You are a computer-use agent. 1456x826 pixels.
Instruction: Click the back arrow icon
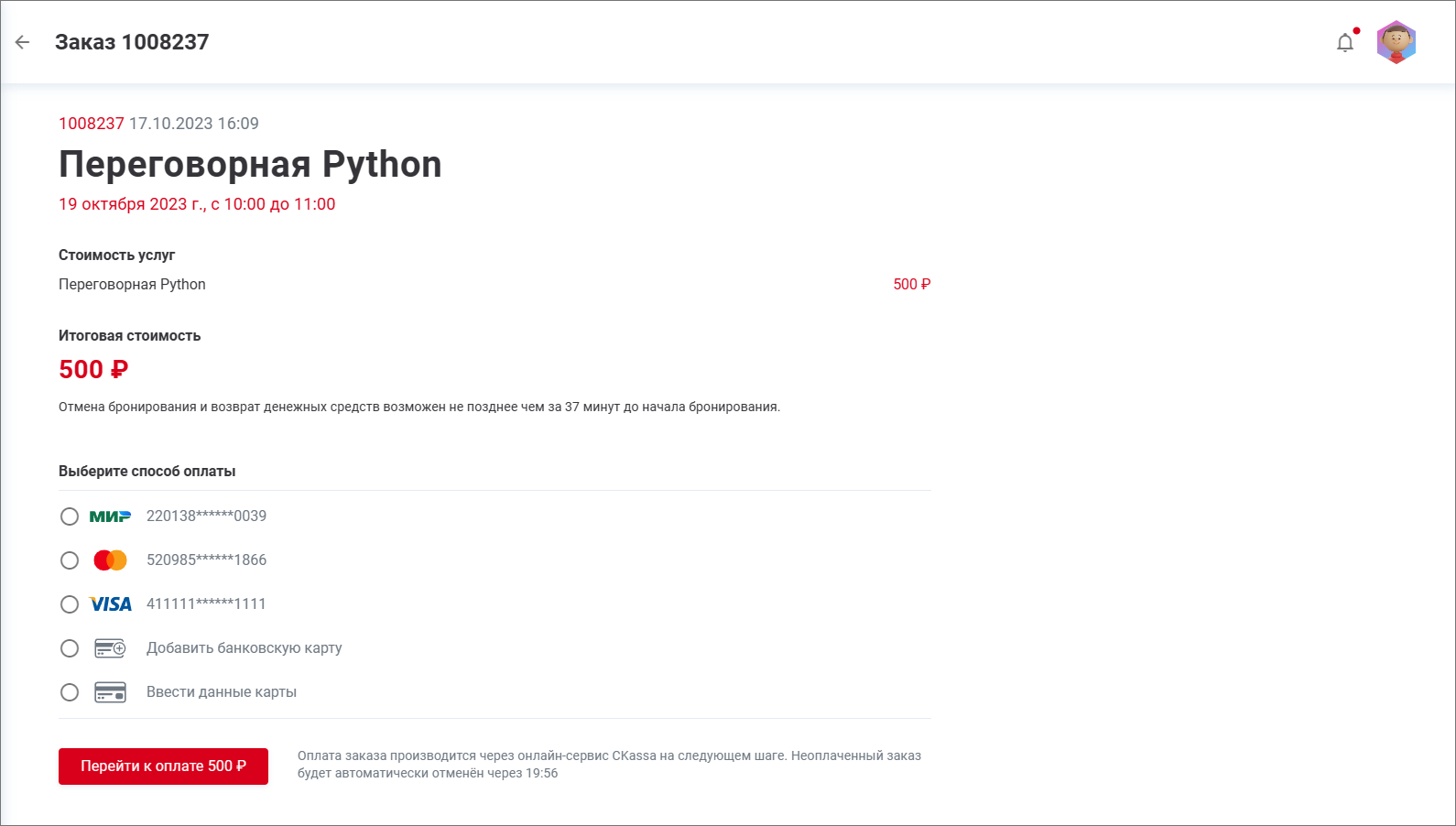pyautogui.click(x=23, y=42)
